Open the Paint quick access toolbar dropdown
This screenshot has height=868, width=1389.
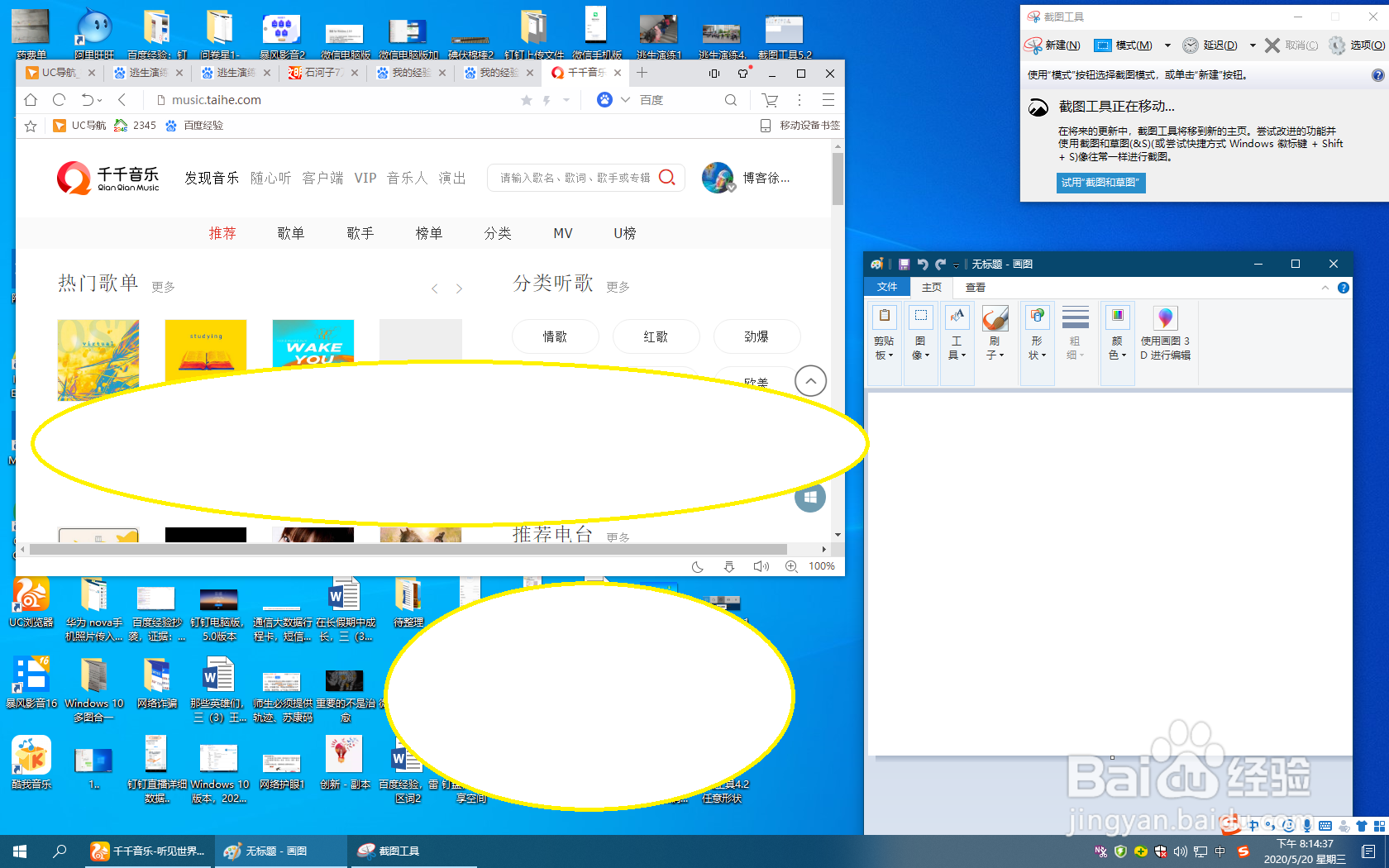click(x=956, y=265)
